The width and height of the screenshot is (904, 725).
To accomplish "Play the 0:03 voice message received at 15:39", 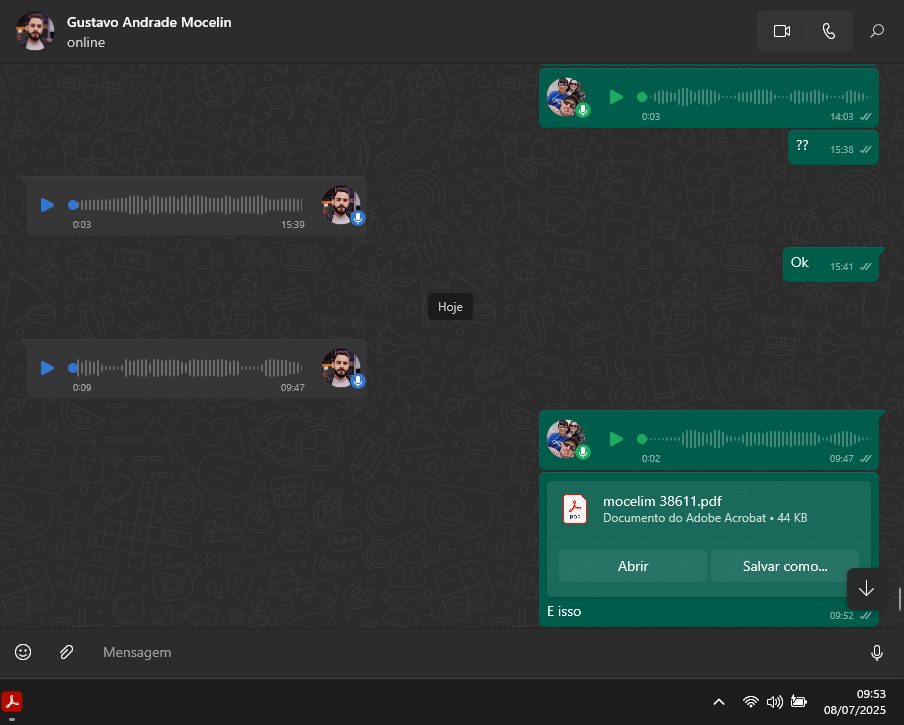I will tap(47, 205).
